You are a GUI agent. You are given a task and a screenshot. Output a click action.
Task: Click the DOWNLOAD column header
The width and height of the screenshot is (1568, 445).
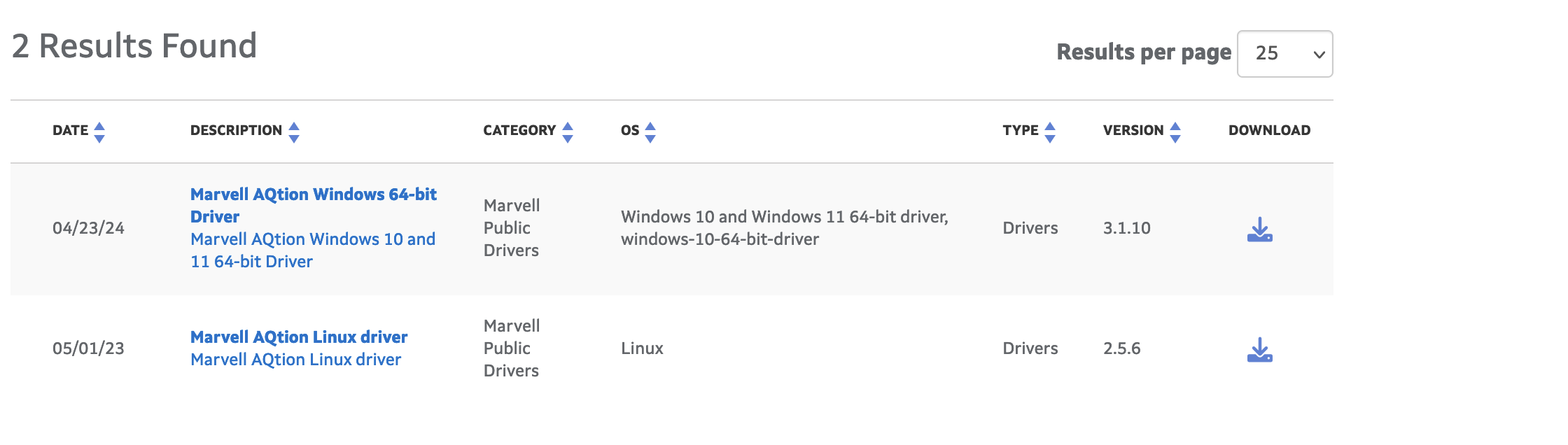(1269, 130)
